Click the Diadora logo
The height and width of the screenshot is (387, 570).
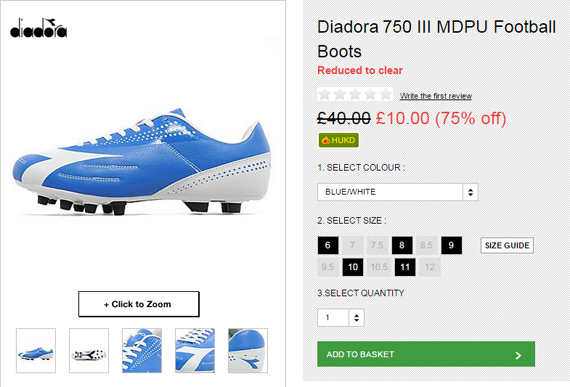pos(39,28)
